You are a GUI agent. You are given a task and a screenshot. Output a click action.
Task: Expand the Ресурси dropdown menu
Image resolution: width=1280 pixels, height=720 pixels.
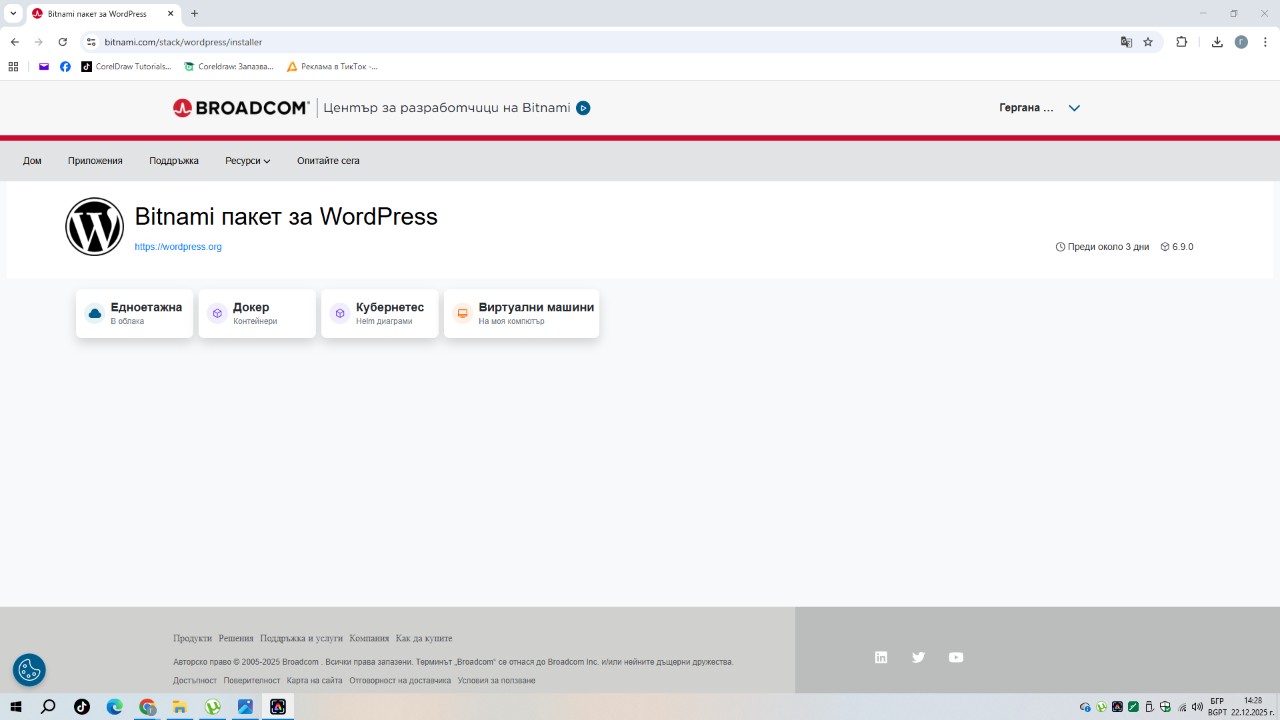point(247,161)
